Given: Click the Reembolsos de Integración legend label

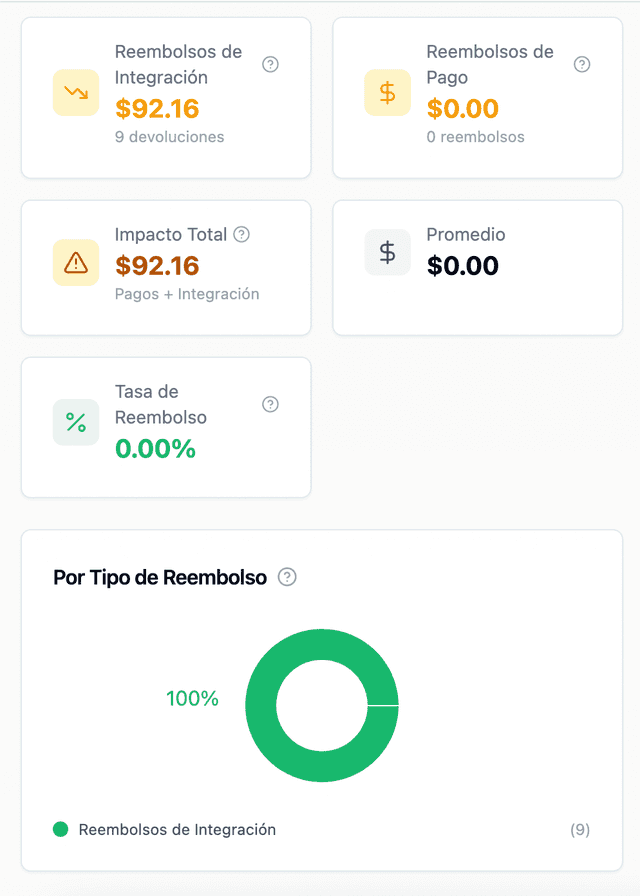Looking at the screenshot, I should [x=177, y=829].
